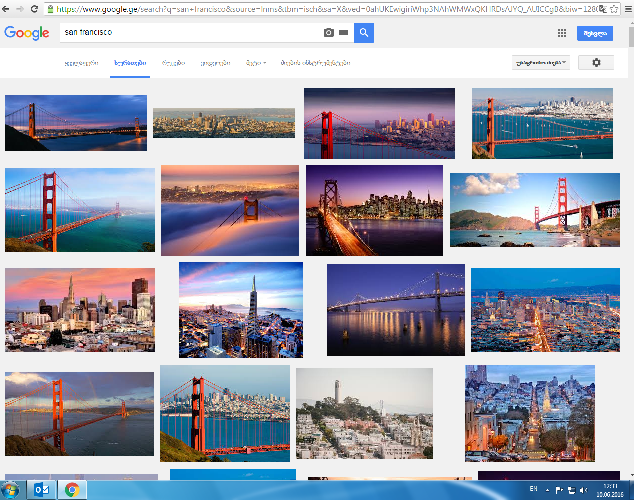Open the Windows Start menu orb
This screenshot has width=634, height=501.
[11, 490]
